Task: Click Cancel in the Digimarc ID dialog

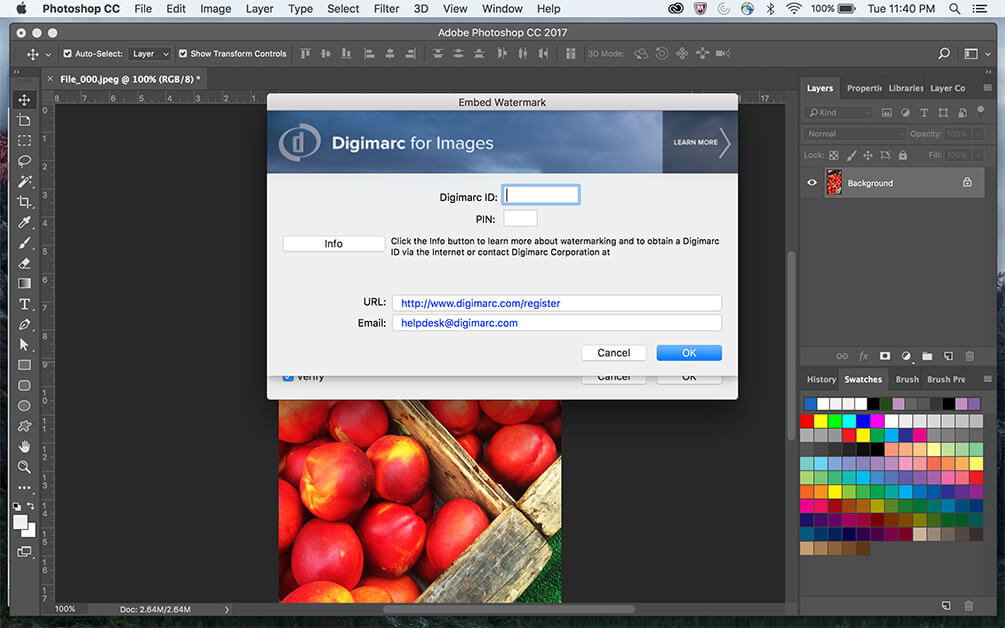Action: coord(613,353)
